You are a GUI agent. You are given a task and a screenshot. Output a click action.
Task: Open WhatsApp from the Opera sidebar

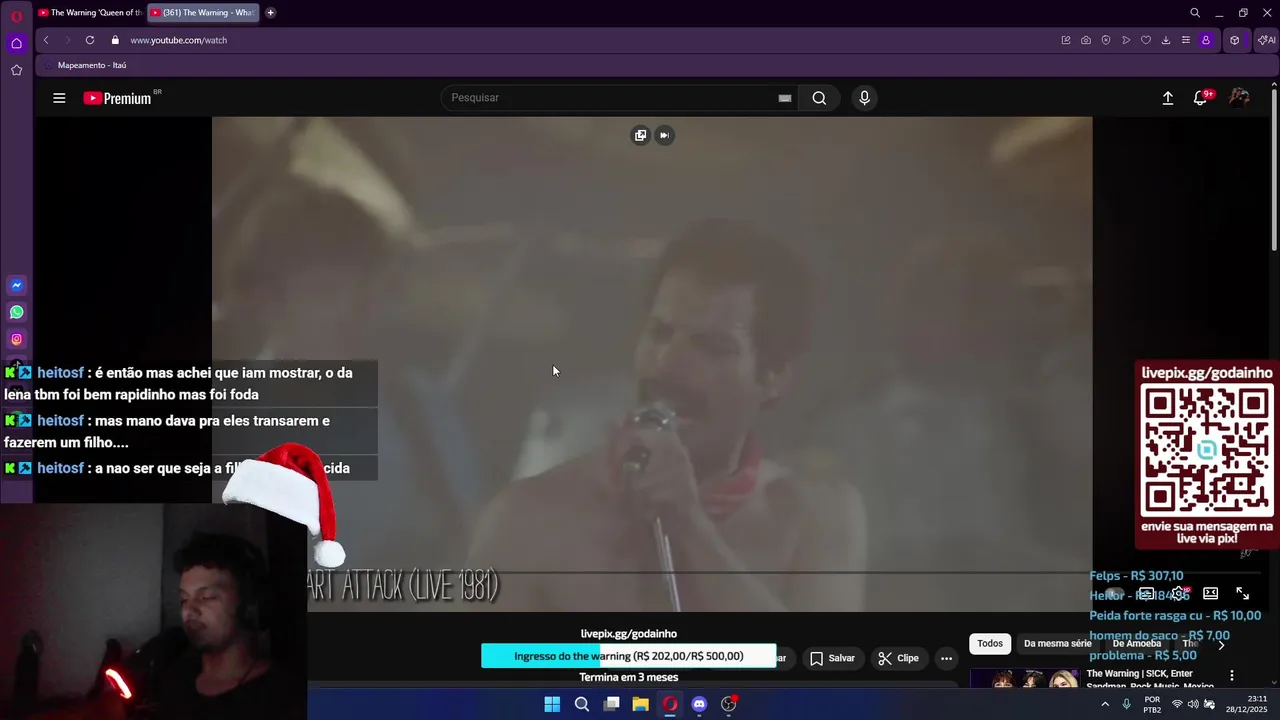[x=17, y=313]
